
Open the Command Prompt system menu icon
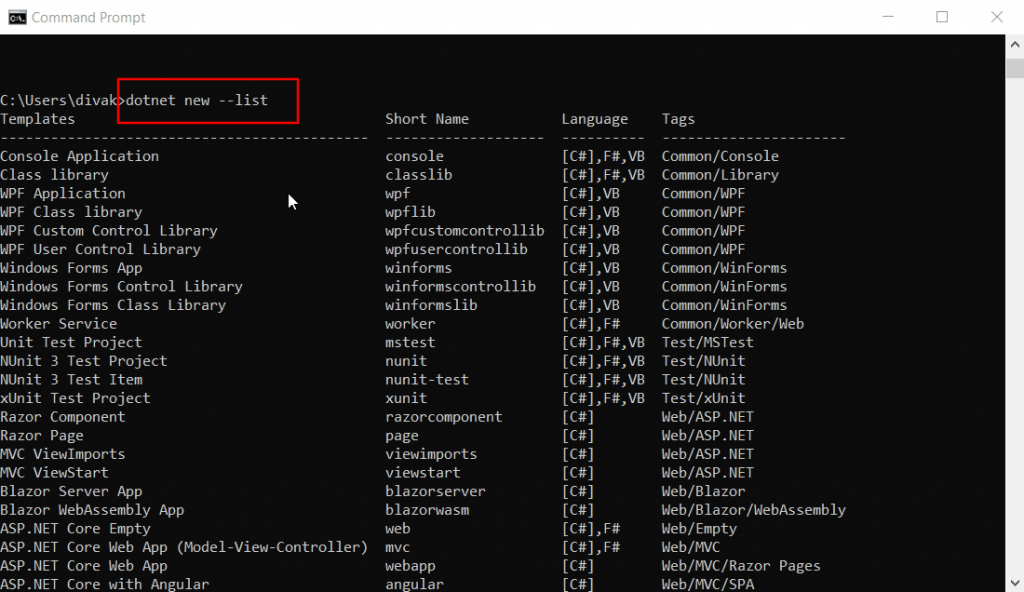(17, 17)
